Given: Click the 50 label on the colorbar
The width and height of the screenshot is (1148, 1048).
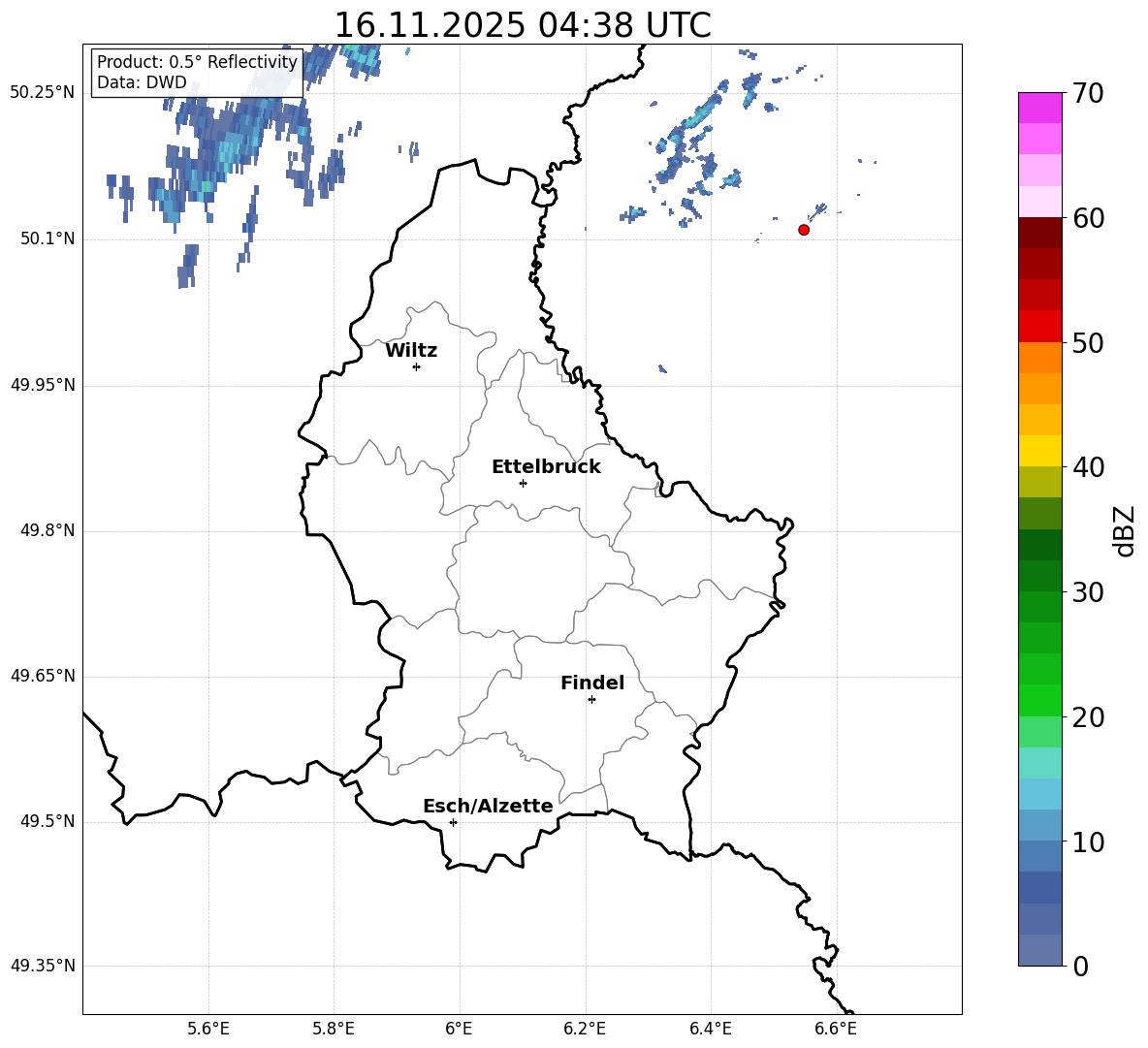Looking at the screenshot, I should click(1088, 342).
